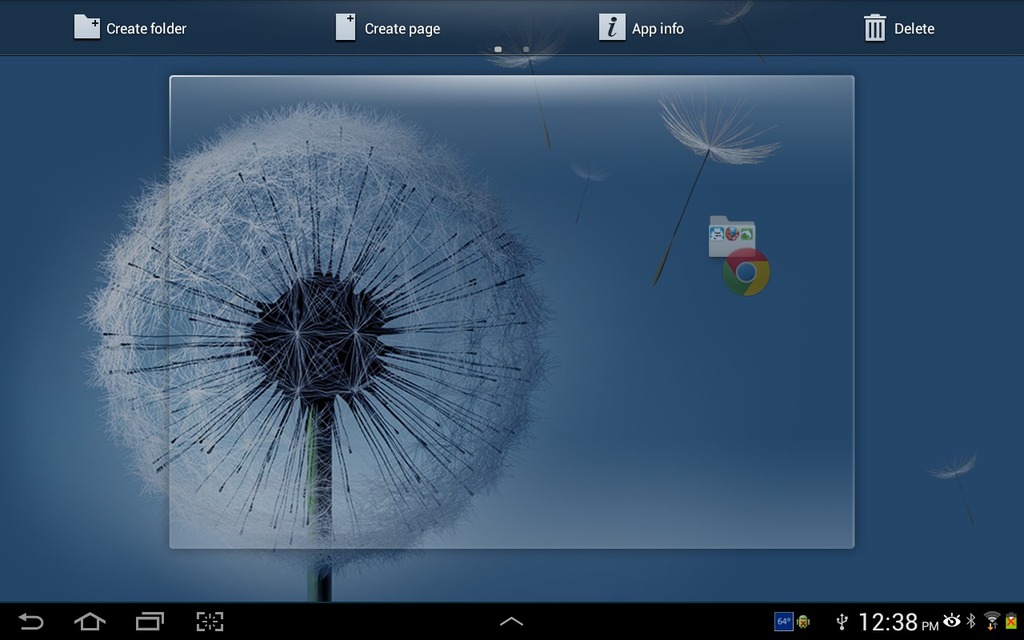This screenshot has height=640, width=1024.
Task: Tap the USB connection status icon
Action: click(842, 621)
